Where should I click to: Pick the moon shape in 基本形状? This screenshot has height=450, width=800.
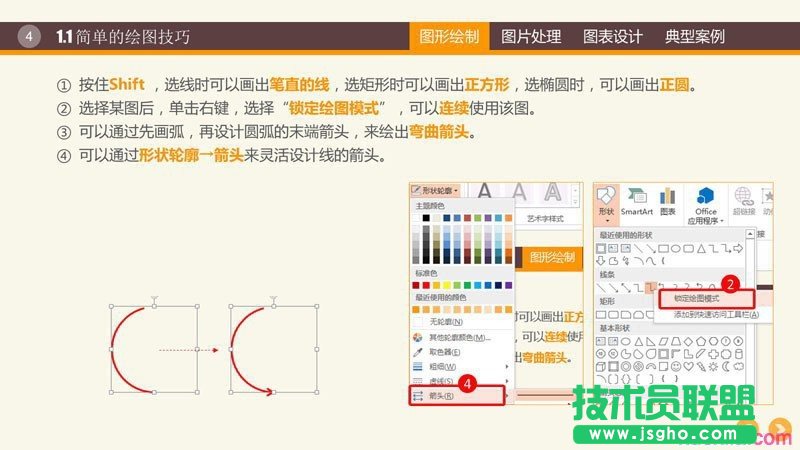point(726,366)
